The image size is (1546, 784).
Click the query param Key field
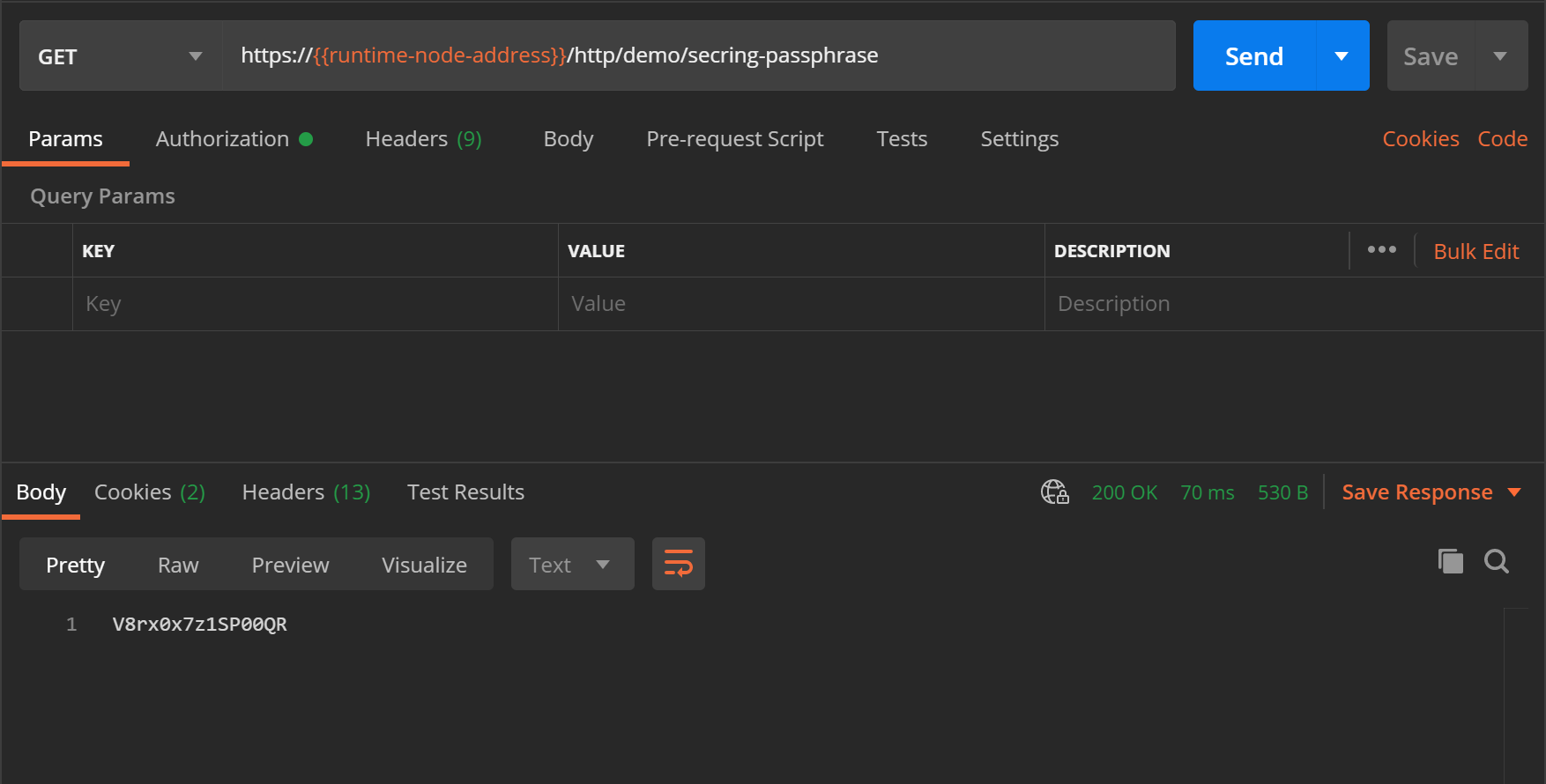315,304
